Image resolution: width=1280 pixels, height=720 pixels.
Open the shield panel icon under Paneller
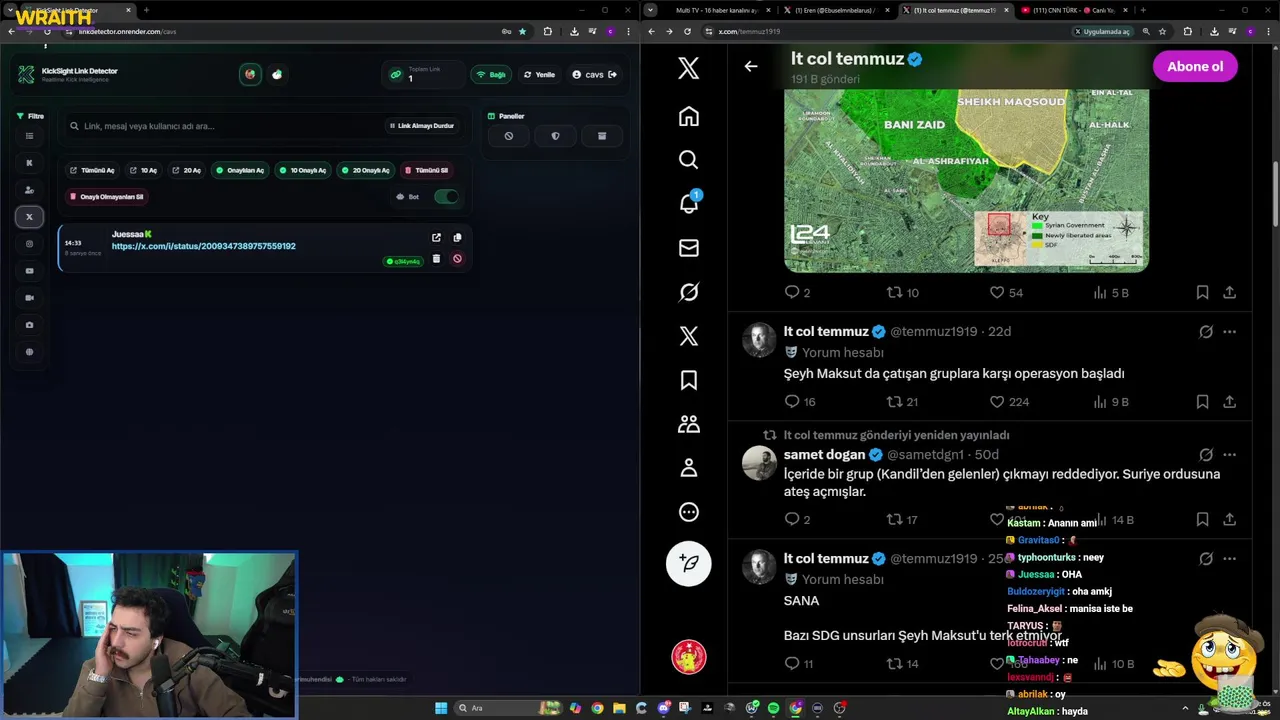[555, 136]
